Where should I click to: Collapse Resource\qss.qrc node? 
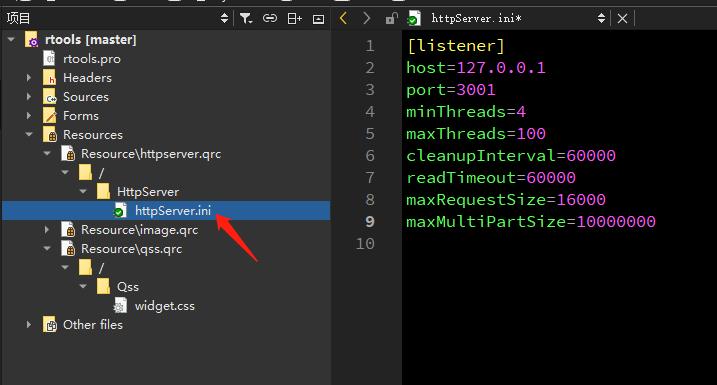point(47,249)
